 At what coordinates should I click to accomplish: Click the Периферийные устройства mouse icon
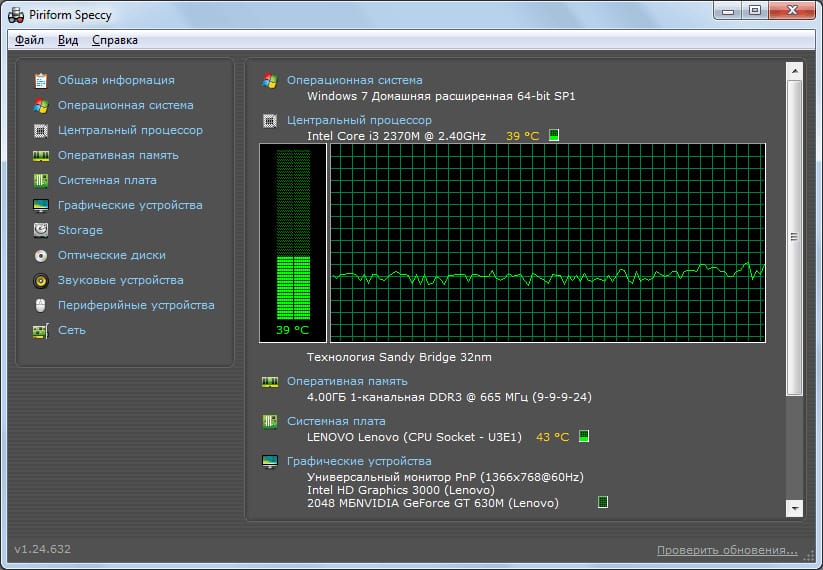tap(41, 305)
